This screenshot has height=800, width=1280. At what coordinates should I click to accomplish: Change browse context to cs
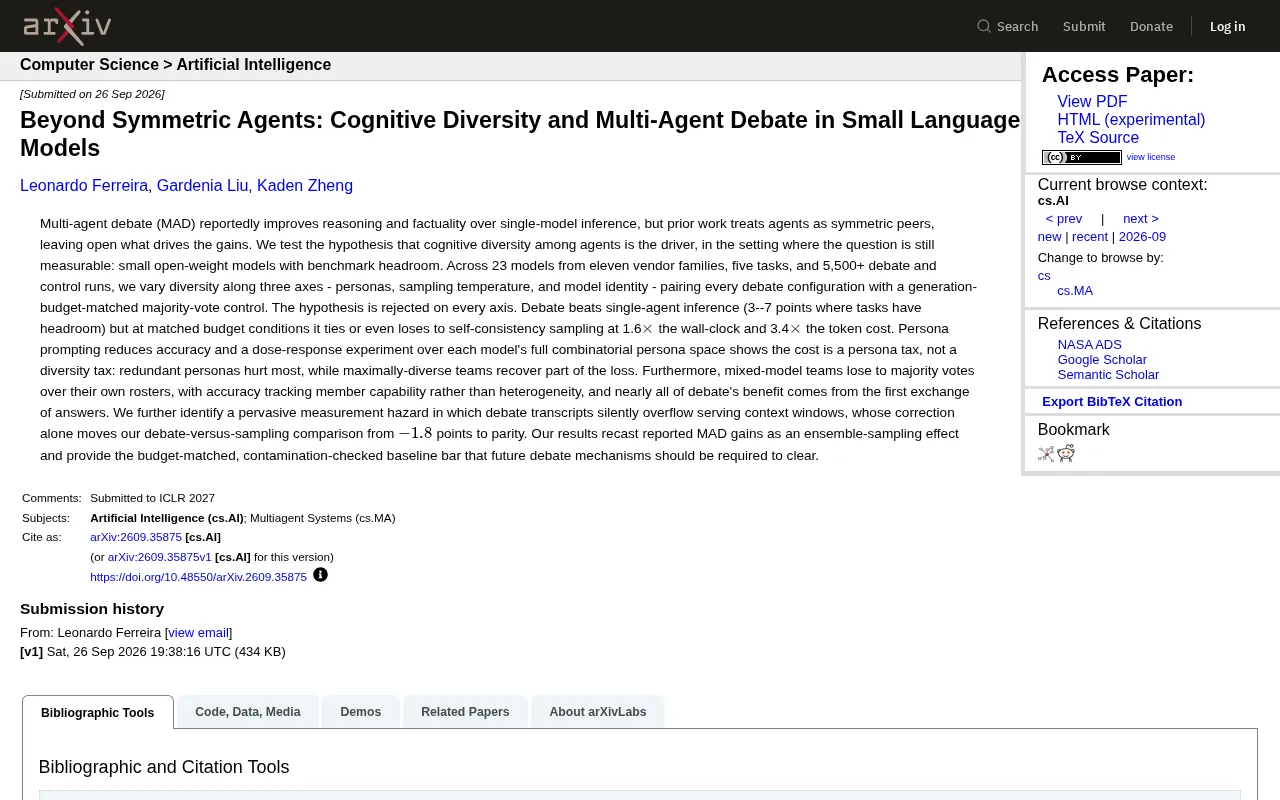(1044, 276)
